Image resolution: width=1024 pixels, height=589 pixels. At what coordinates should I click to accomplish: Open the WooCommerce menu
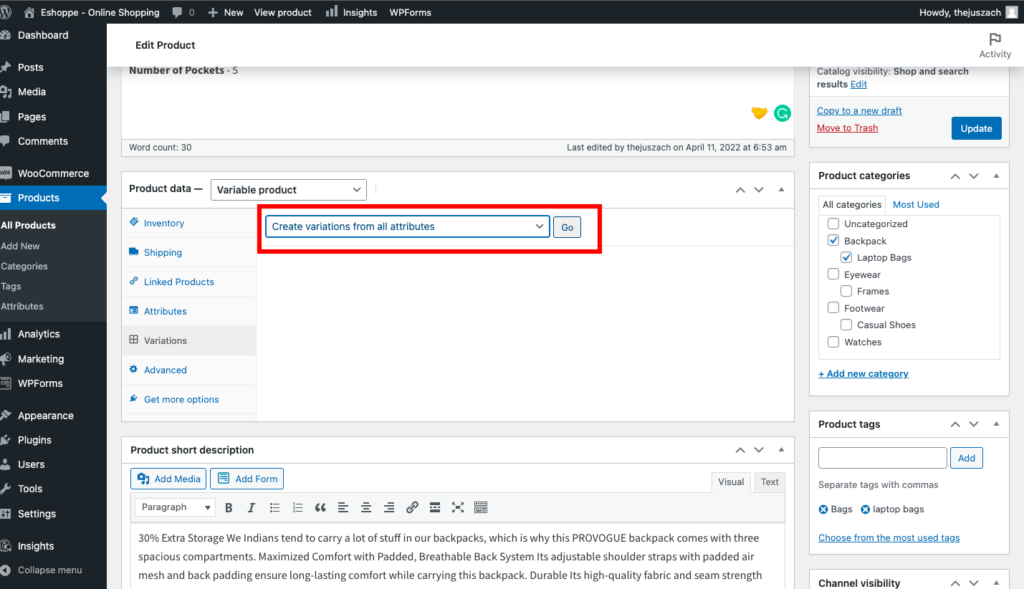(53, 173)
